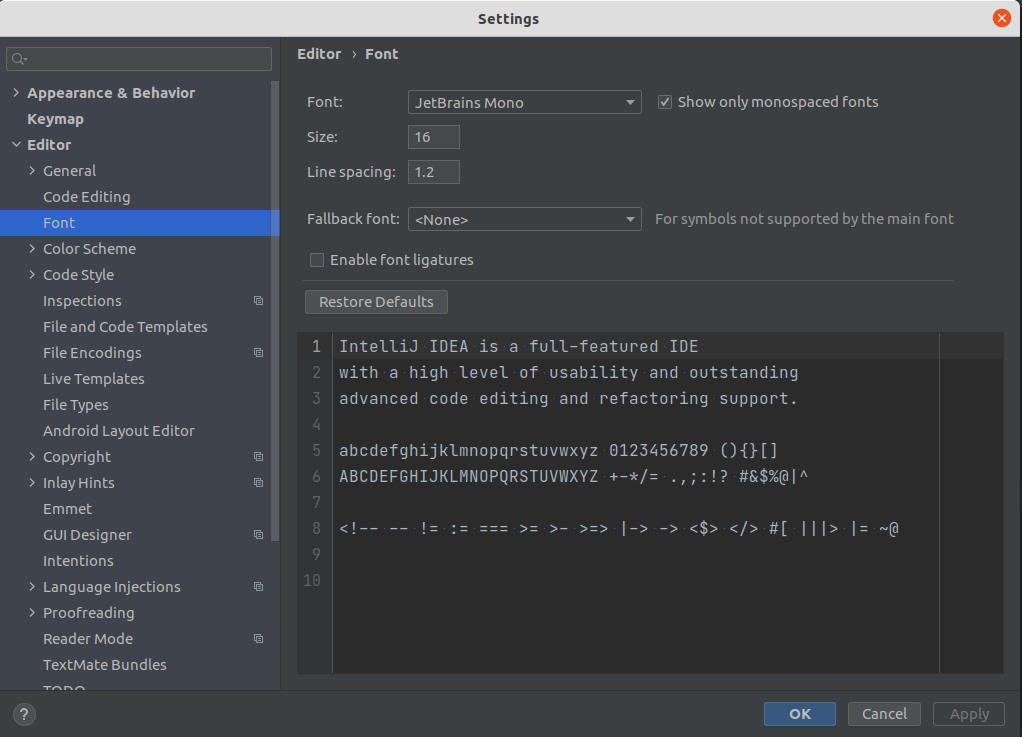Image resolution: width=1022 pixels, height=737 pixels.
Task: Click into the Line spacing field
Action: coord(433,172)
